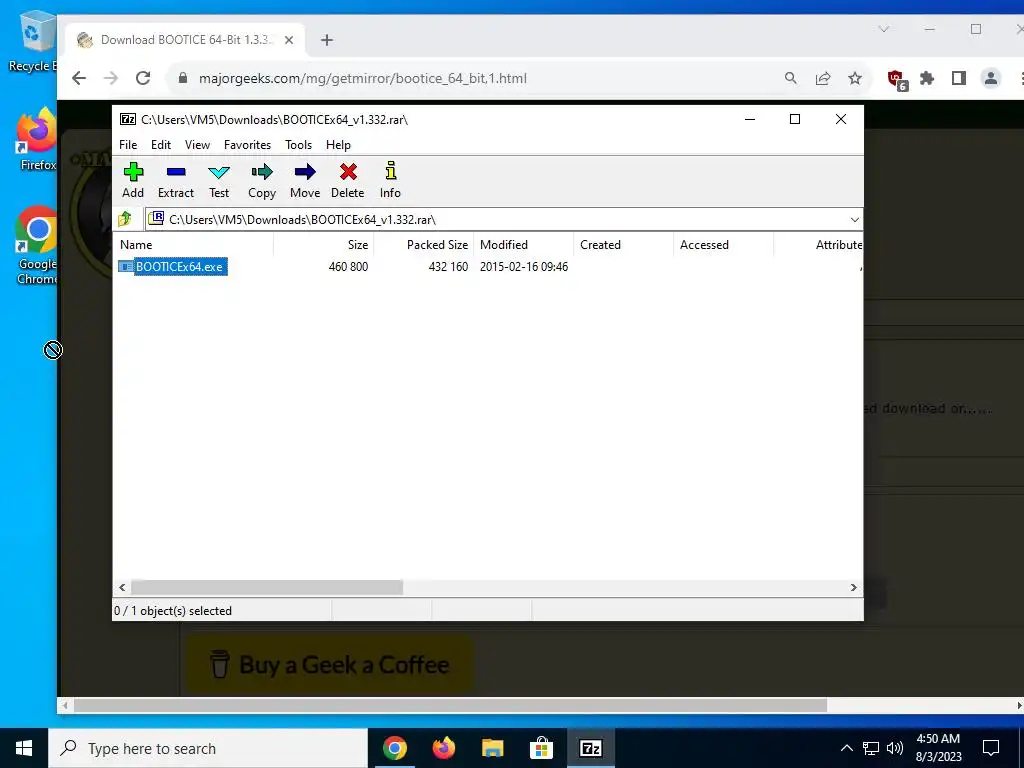Image resolution: width=1024 pixels, height=768 pixels.
Task: Open the Favorites menu
Action: click(247, 145)
